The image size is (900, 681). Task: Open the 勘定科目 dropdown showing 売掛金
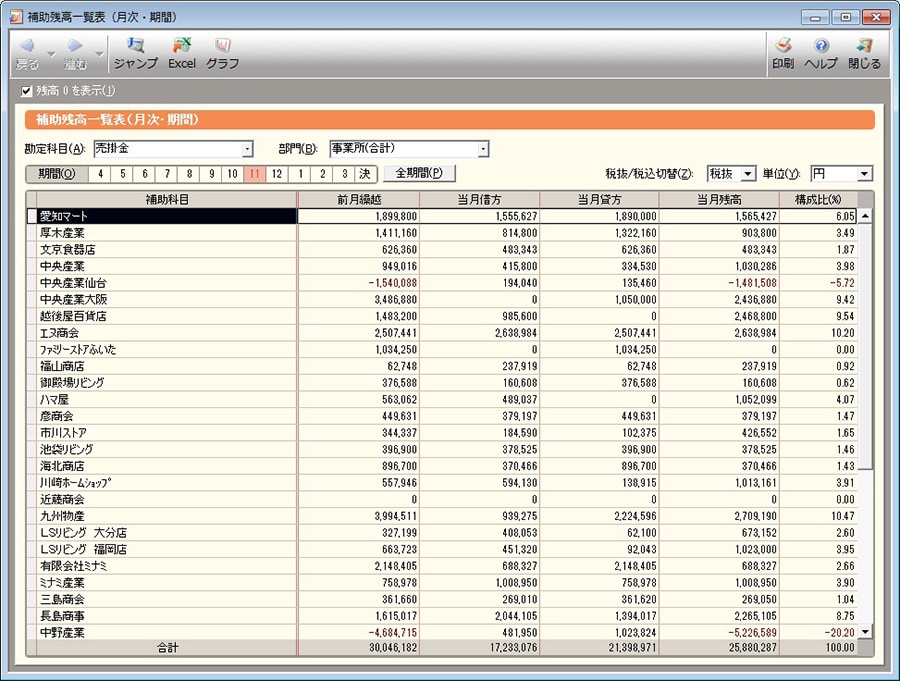pos(247,149)
